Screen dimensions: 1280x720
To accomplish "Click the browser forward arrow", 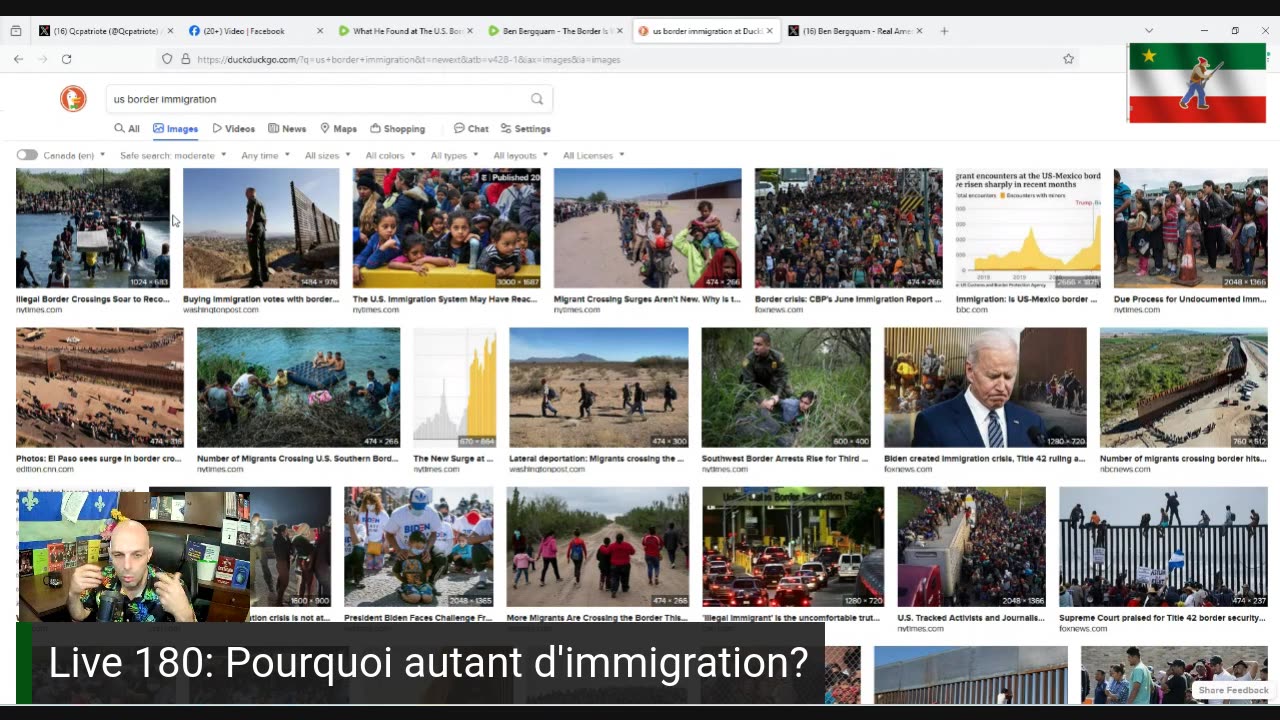I will pos(42,59).
